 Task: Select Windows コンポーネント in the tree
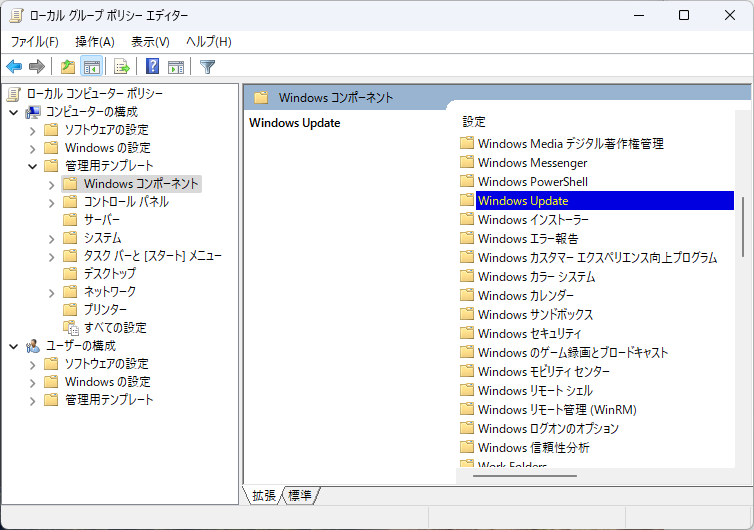[141, 184]
